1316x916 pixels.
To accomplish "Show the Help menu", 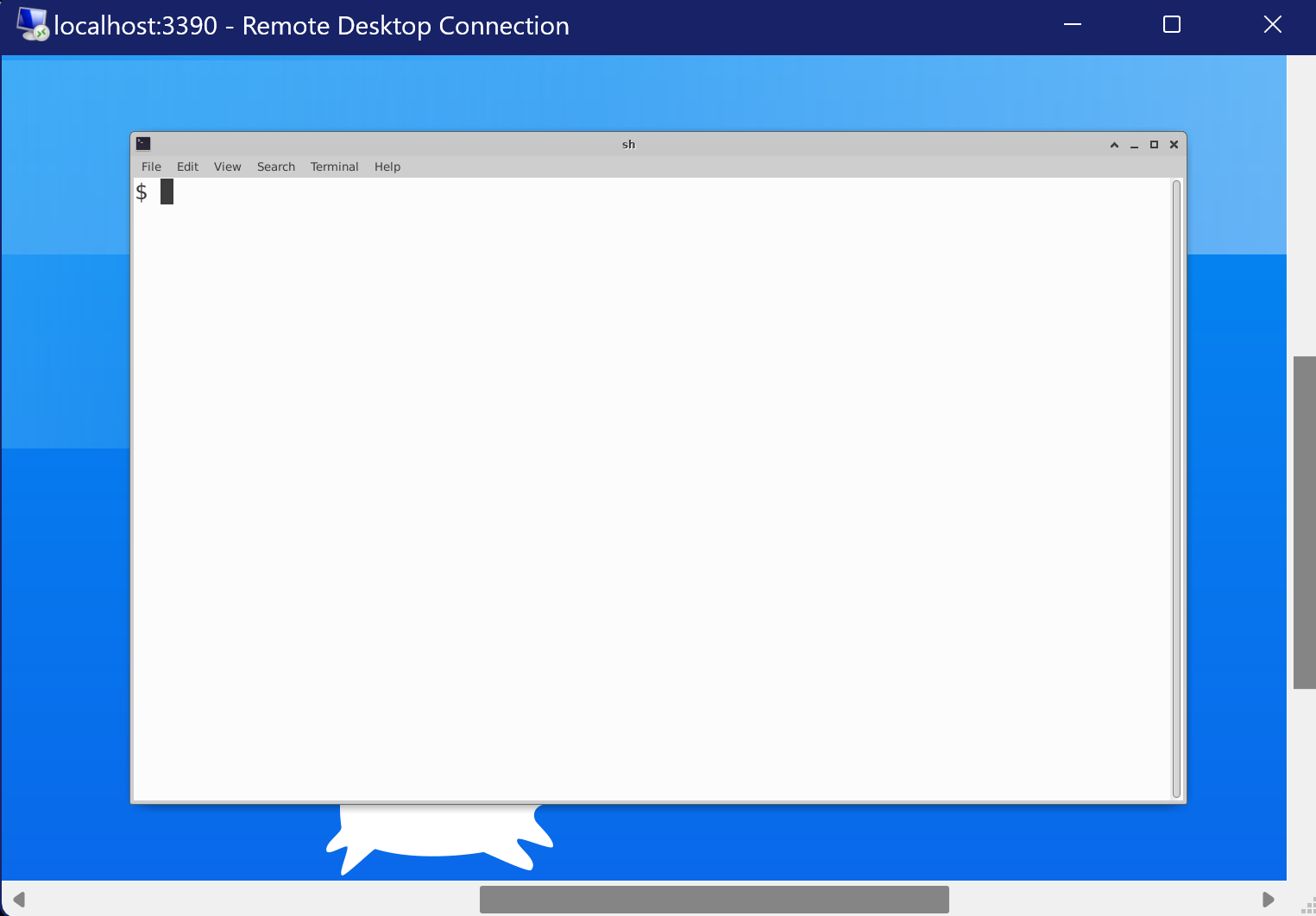I will pos(387,166).
